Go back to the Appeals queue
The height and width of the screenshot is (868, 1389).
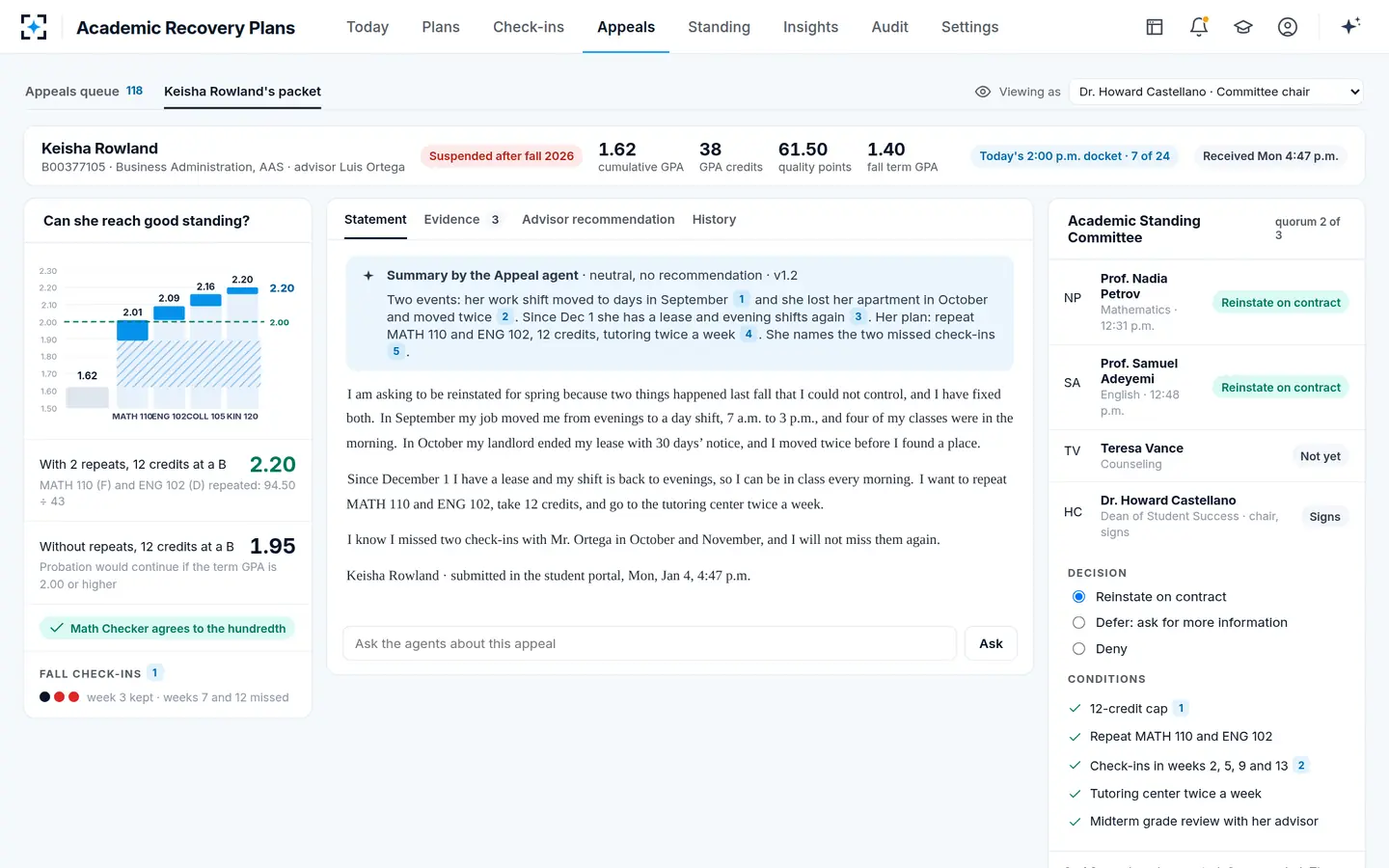click(84, 92)
